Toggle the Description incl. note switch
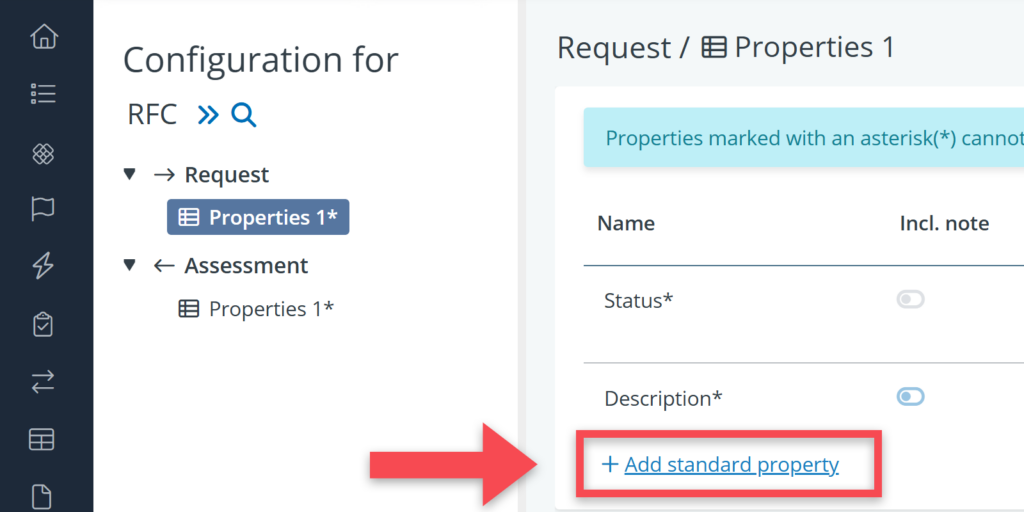 pos(910,397)
